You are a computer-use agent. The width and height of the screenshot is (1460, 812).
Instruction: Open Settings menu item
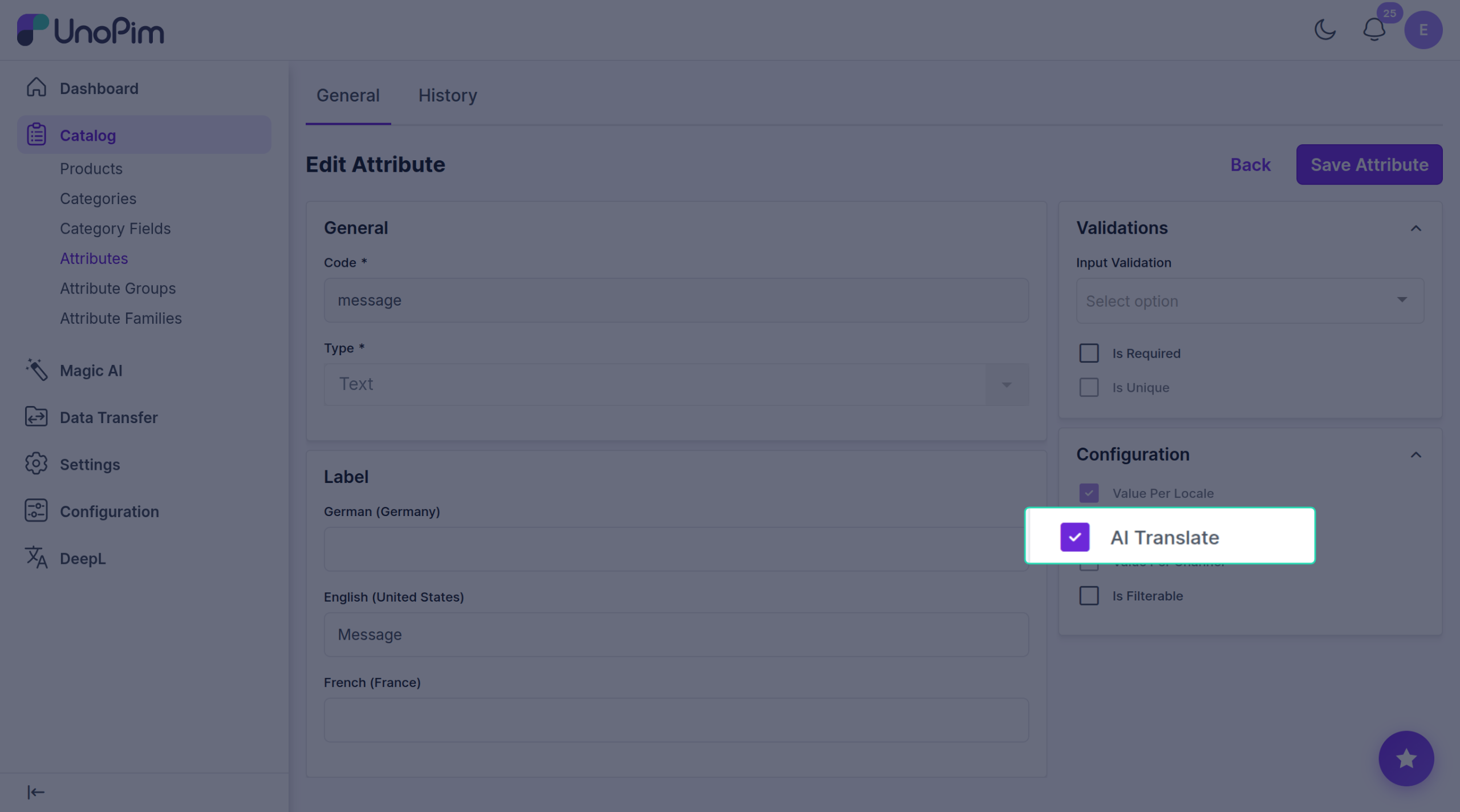click(144, 464)
